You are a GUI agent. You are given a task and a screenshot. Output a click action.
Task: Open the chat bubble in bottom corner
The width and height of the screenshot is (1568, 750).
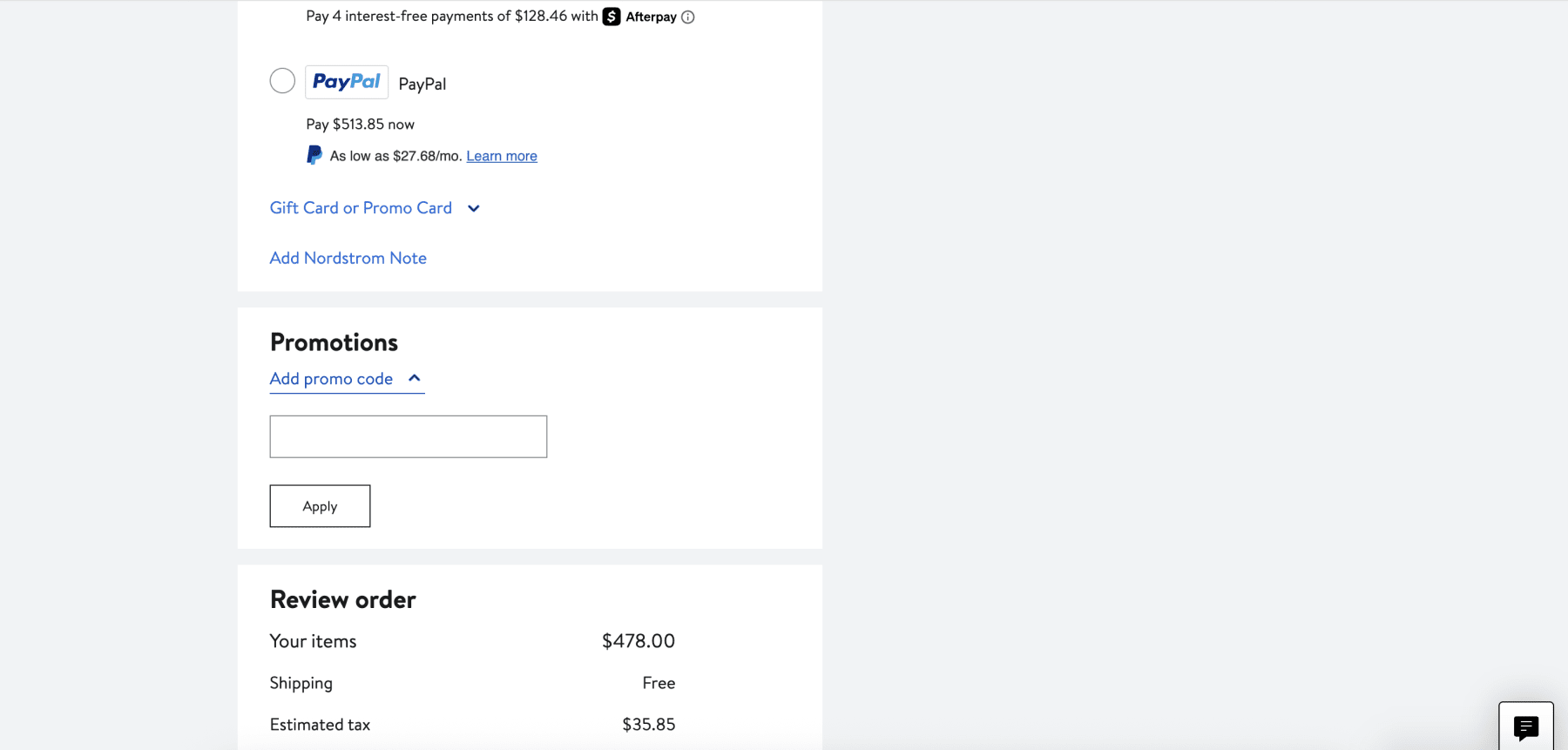click(x=1525, y=726)
